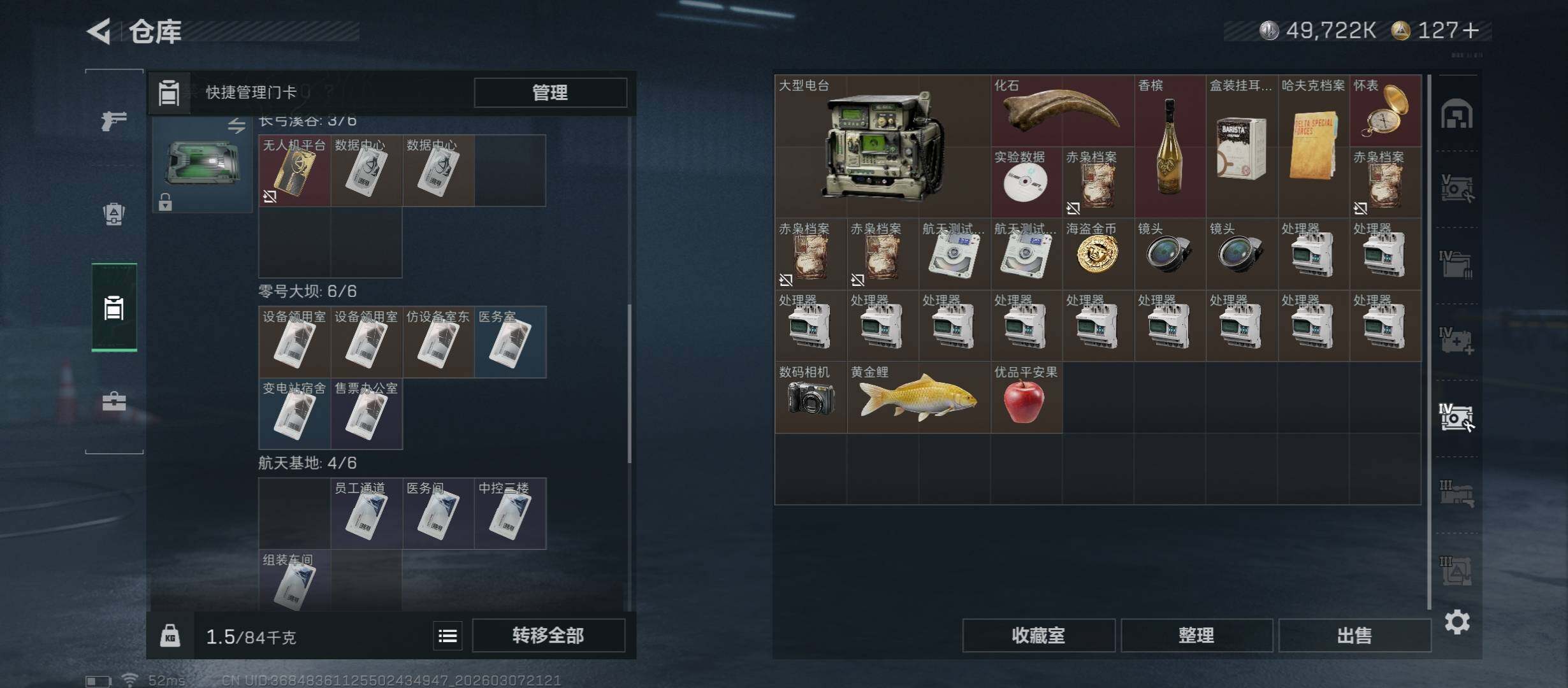This screenshot has height=688, width=1568.
Task: Open the toolbox sidebar icon
Action: point(114,401)
